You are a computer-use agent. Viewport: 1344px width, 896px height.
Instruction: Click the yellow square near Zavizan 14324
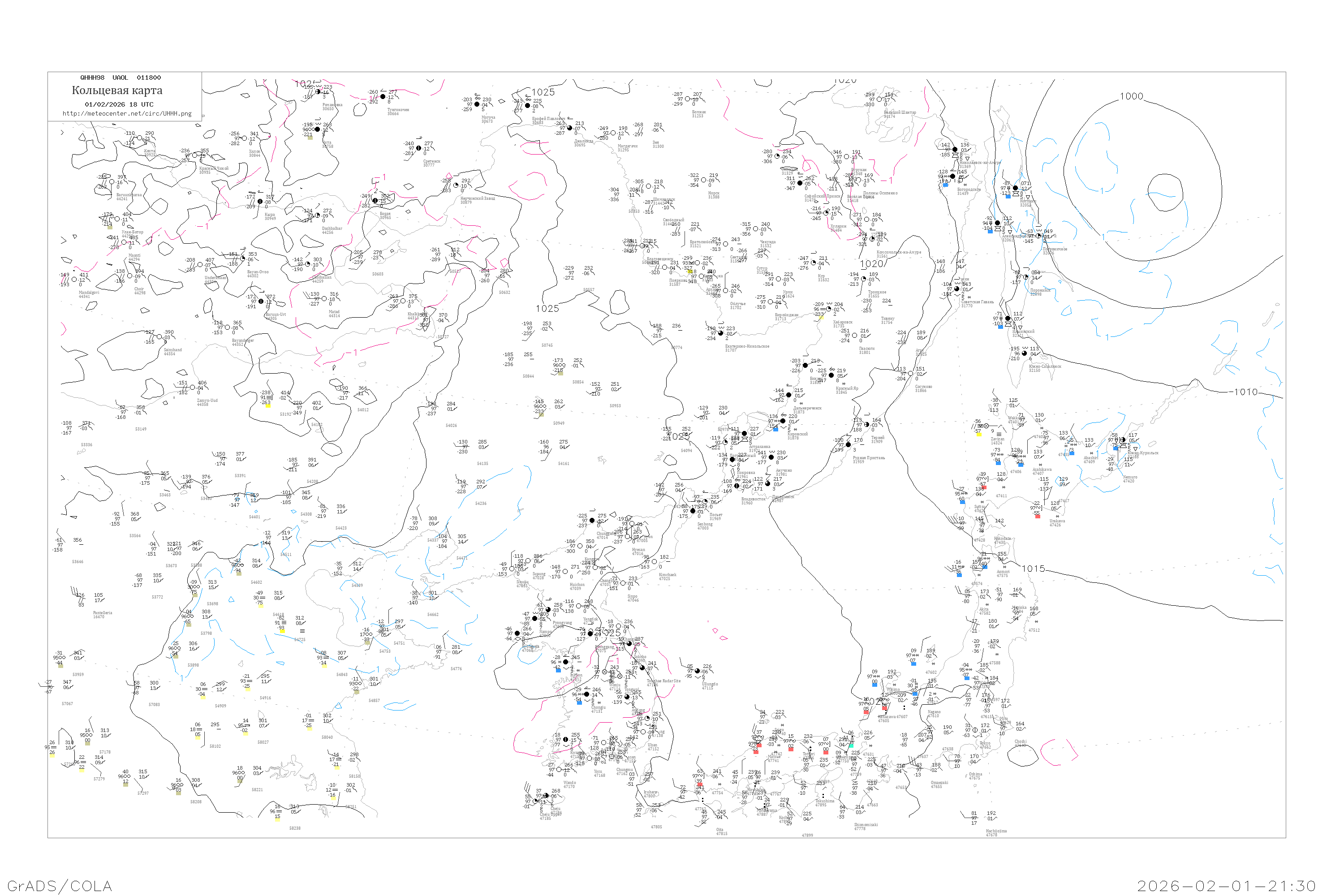click(x=978, y=434)
